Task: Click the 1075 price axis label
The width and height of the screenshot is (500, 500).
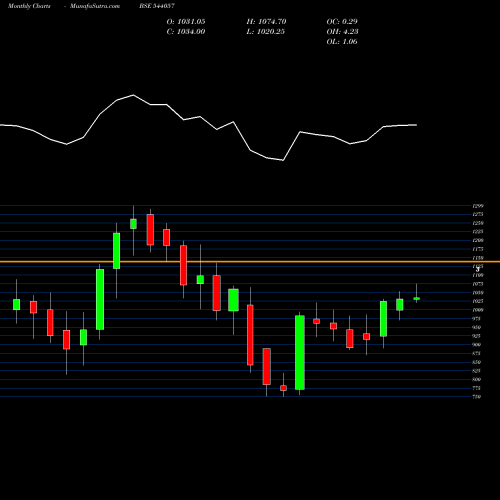Action: (478, 284)
